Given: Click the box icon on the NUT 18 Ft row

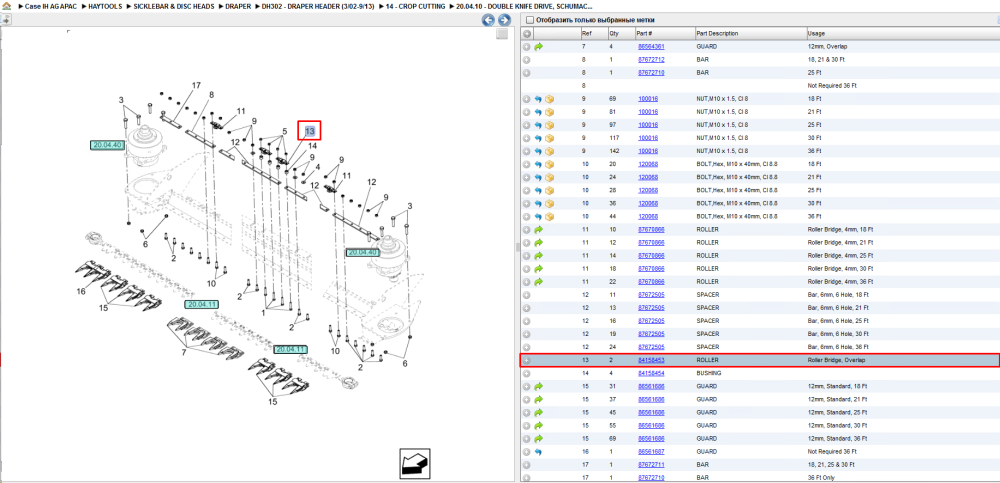Looking at the screenshot, I should 549,99.
